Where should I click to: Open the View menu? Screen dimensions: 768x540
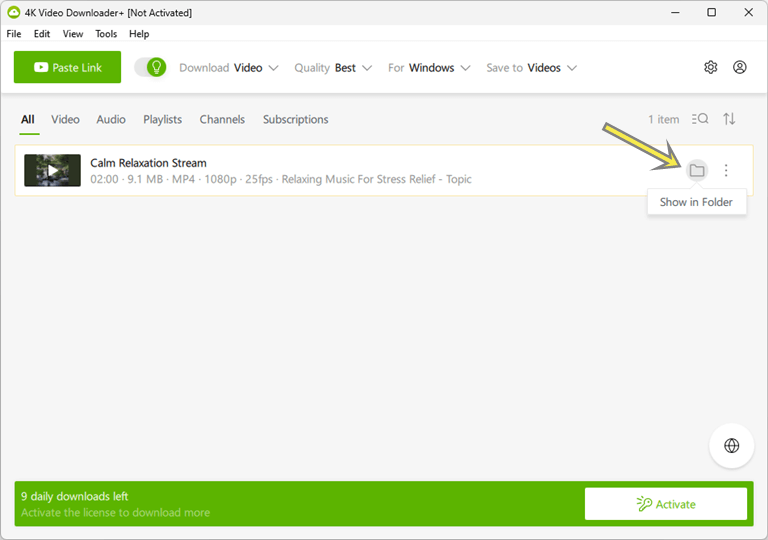tap(73, 34)
